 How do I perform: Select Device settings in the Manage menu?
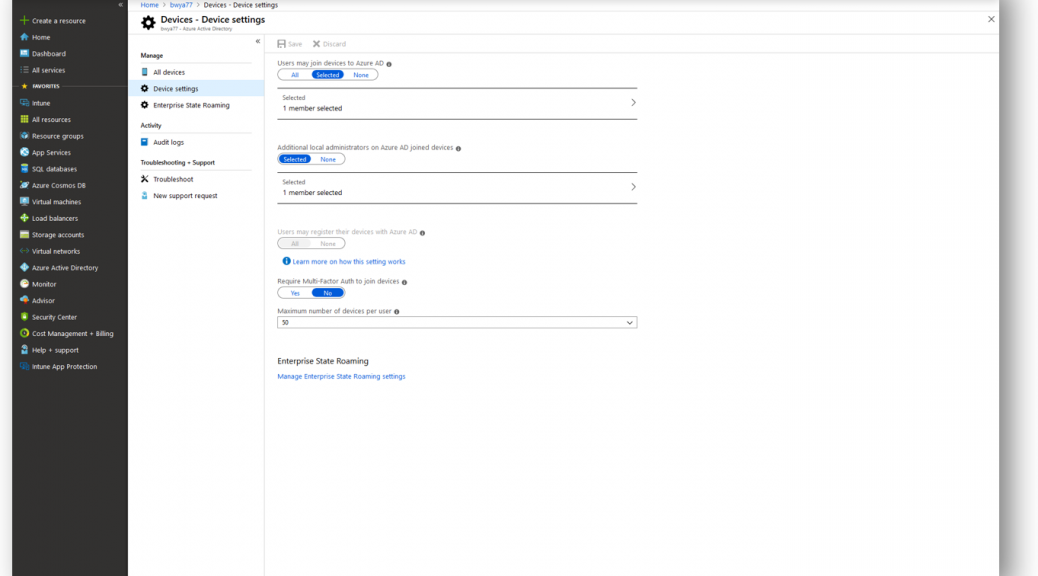196,89
